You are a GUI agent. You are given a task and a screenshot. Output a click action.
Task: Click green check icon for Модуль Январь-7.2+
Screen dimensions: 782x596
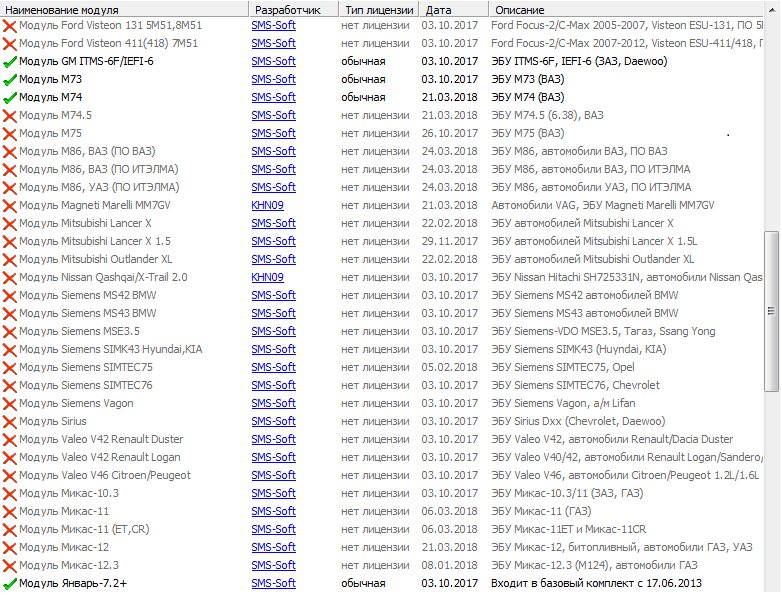tap(10, 584)
